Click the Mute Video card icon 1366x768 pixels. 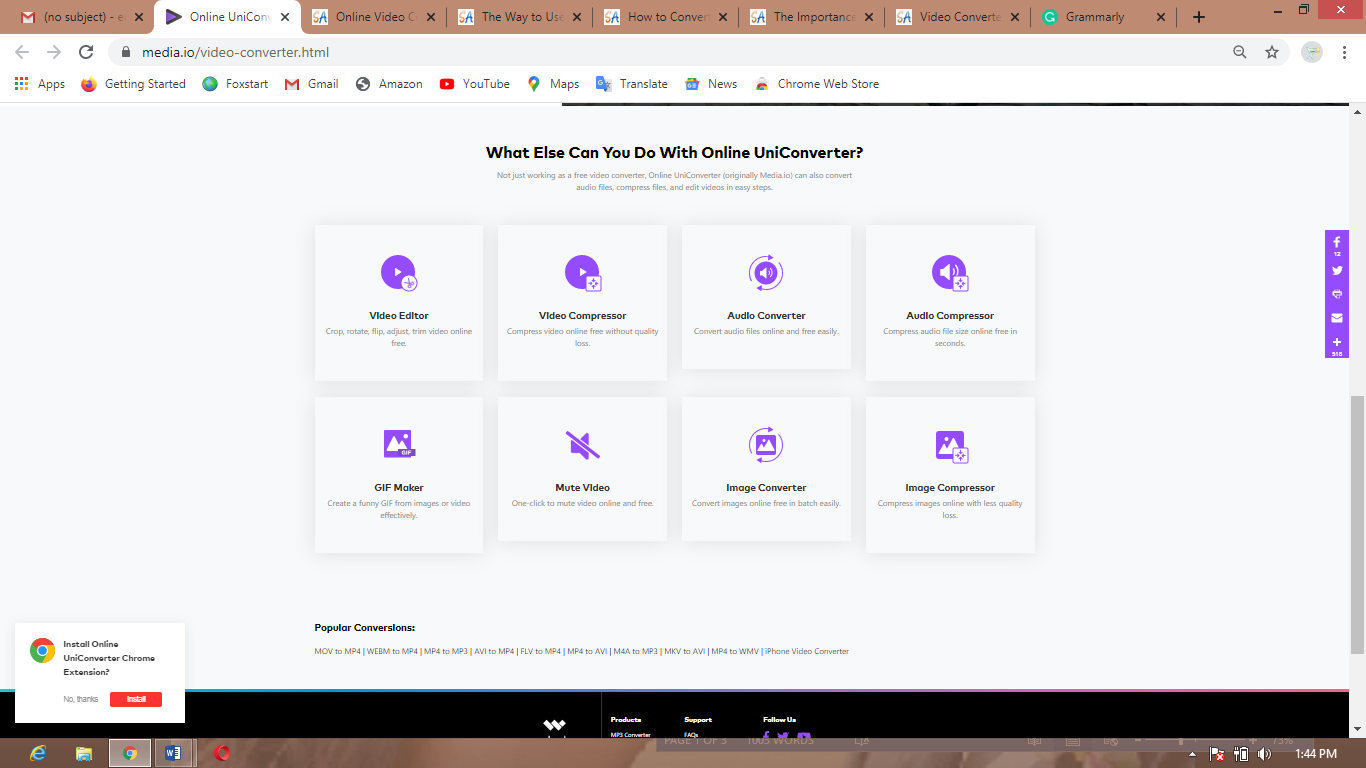point(583,445)
